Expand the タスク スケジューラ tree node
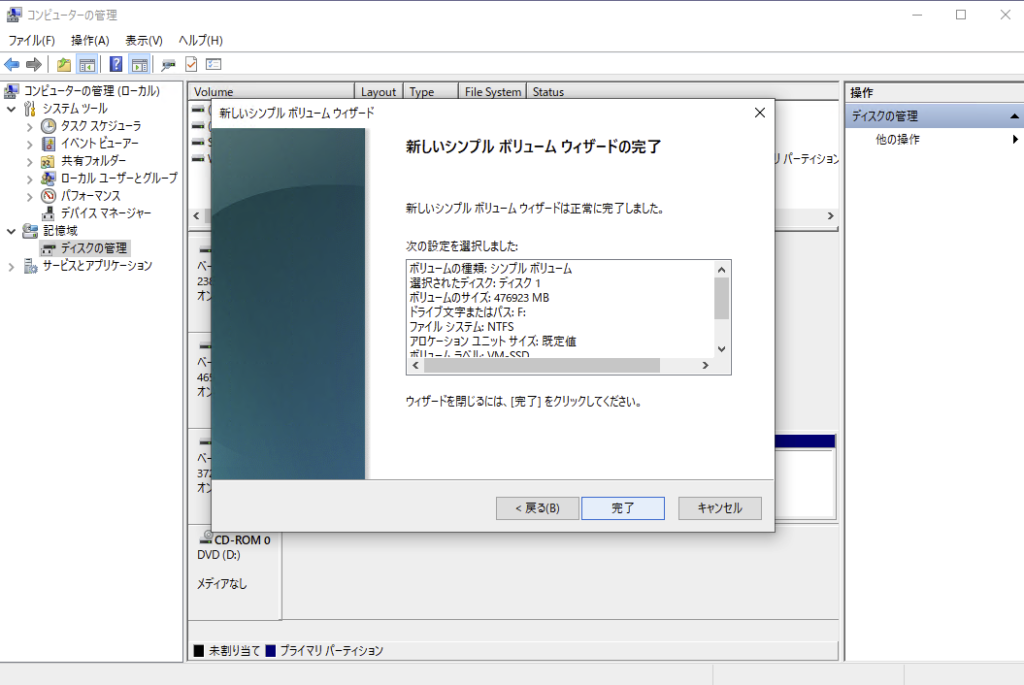This screenshot has height=685, width=1024. click(29, 126)
